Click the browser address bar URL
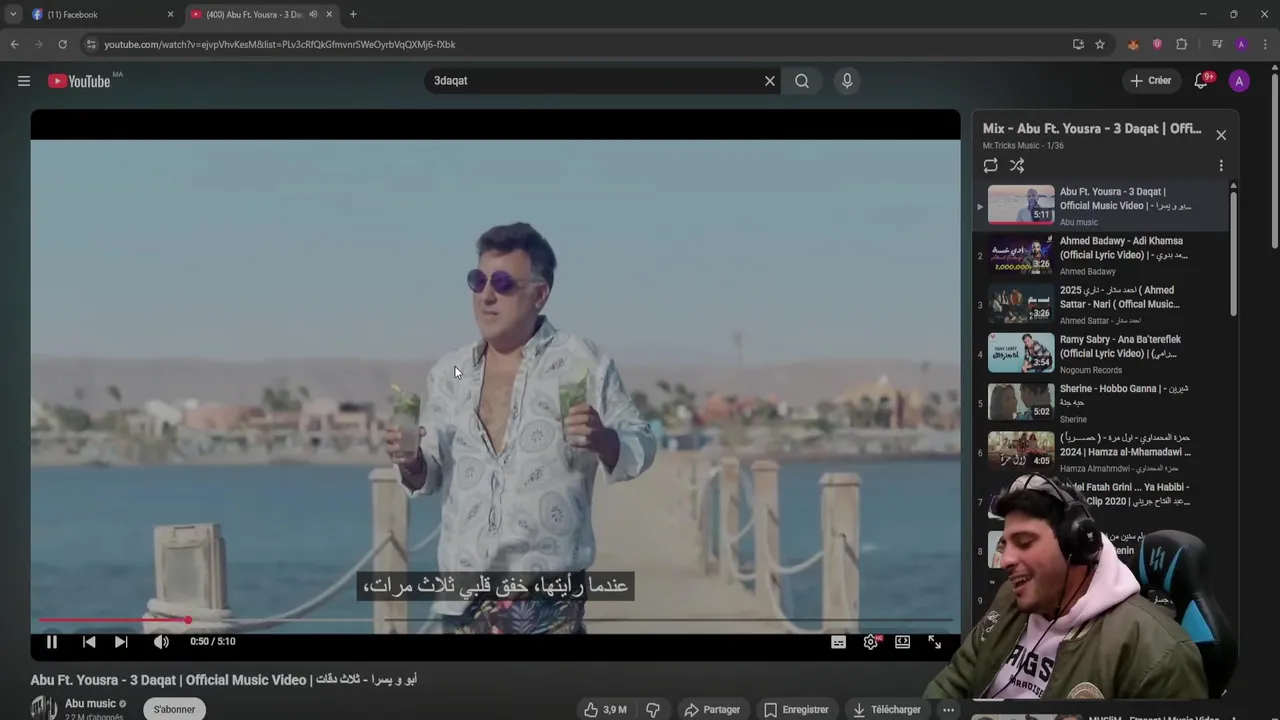Image resolution: width=1280 pixels, height=720 pixels. pyautogui.click(x=280, y=45)
